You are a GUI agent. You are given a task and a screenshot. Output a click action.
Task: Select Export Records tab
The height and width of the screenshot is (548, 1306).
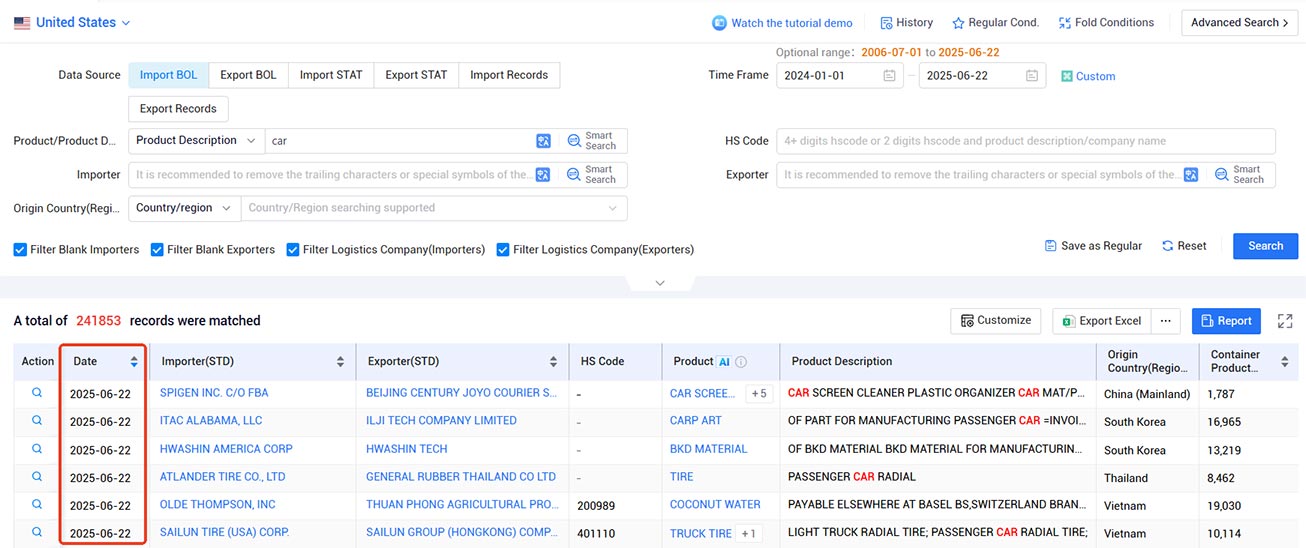pyautogui.click(x=178, y=109)
